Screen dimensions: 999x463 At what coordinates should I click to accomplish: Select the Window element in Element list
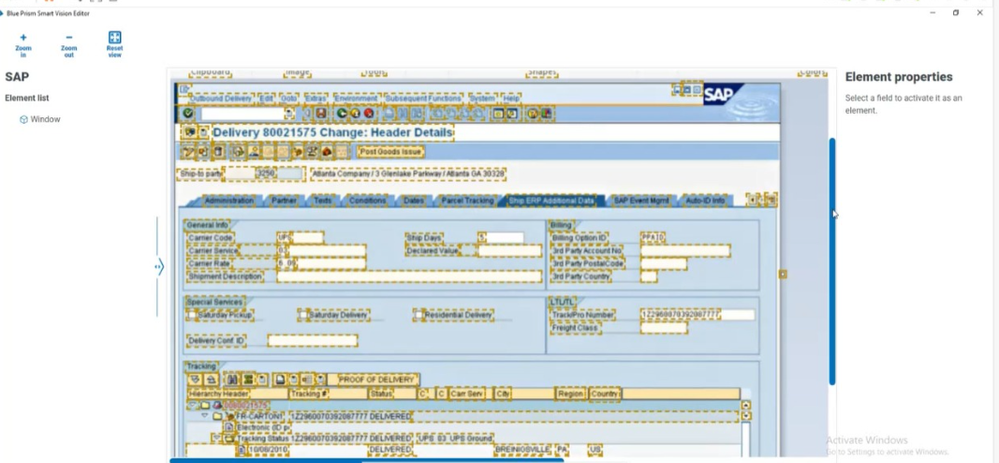point(40,119)
